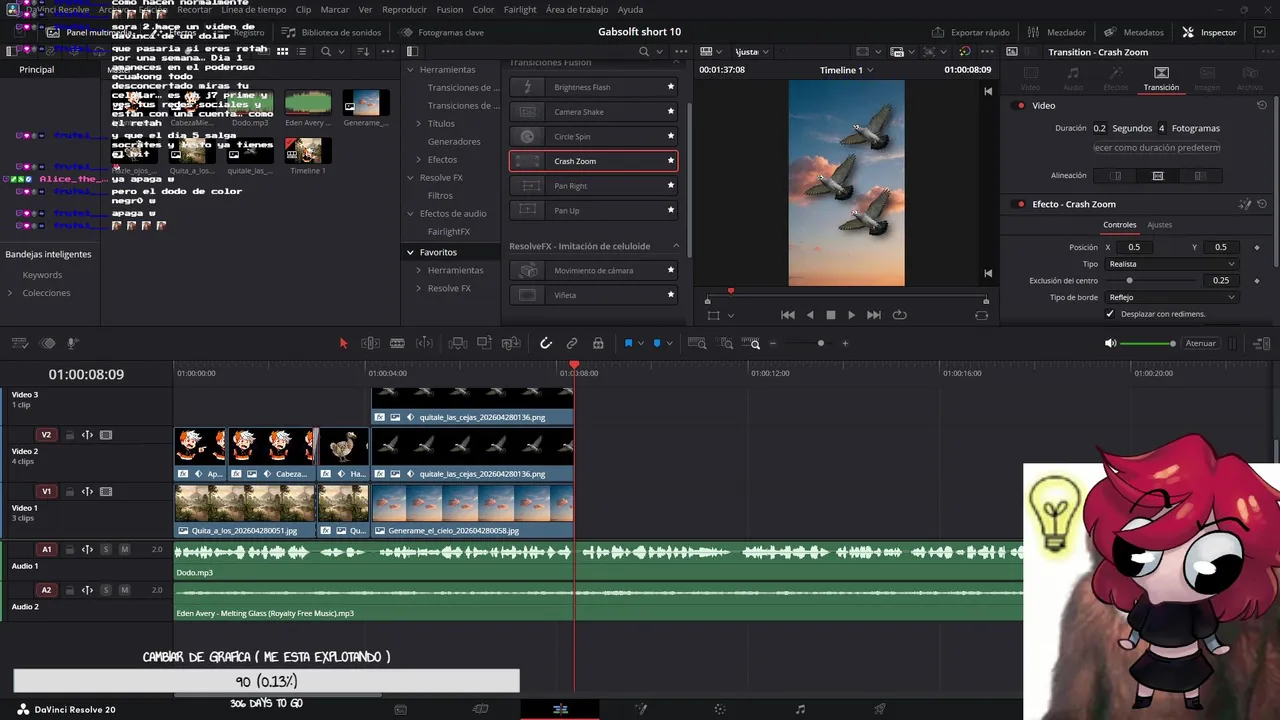Screen dimensions: 1280x720
Task: Open the Fairlight page music note icon
Action: tap(800, 709)
